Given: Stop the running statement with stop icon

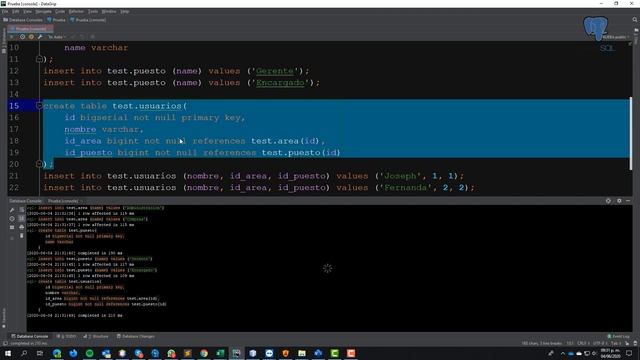Looking at the screenshot, I should (93, 37).
